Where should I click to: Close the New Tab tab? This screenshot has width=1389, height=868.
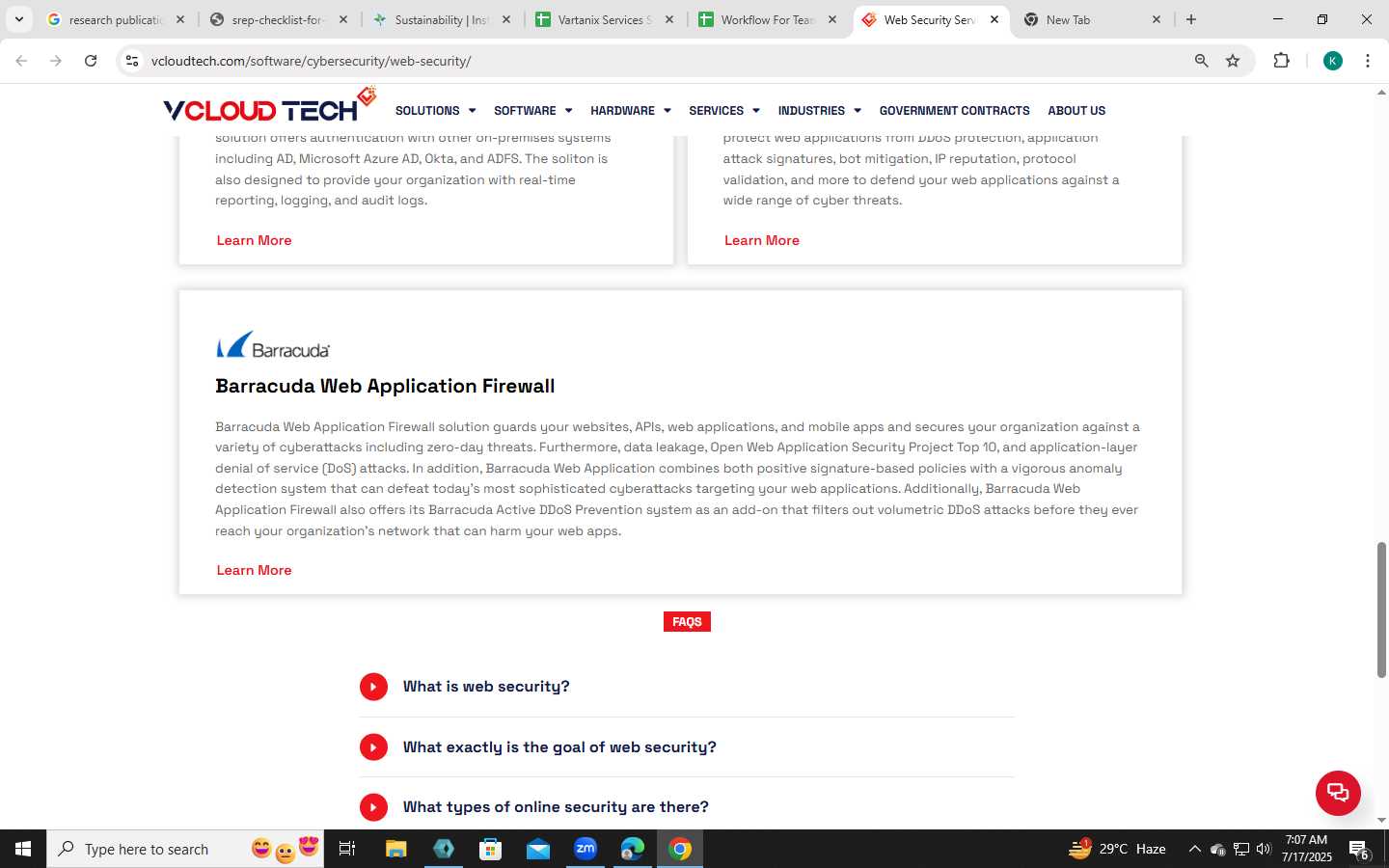1157,19
